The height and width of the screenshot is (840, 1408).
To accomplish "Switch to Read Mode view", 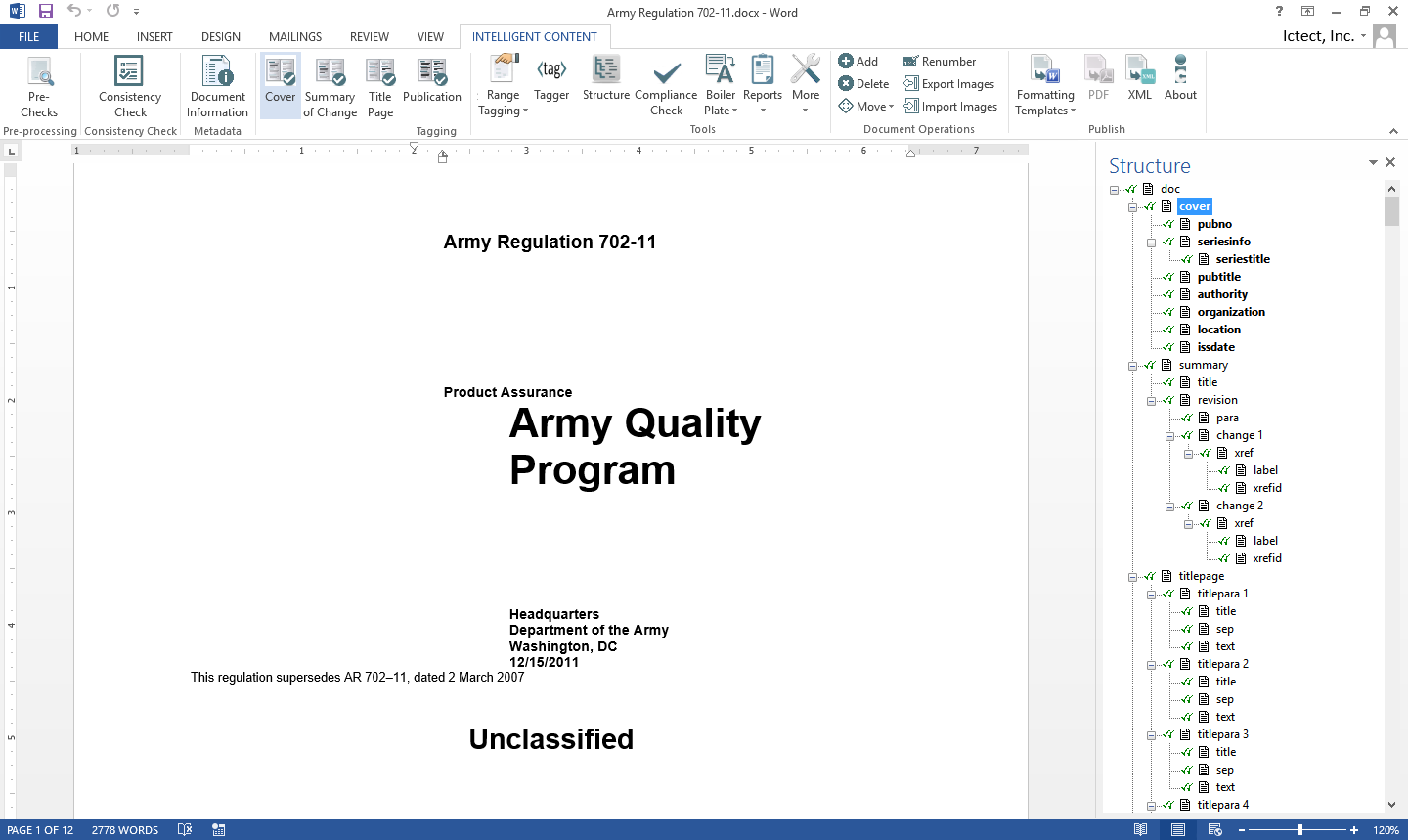I will point(1141,829).
